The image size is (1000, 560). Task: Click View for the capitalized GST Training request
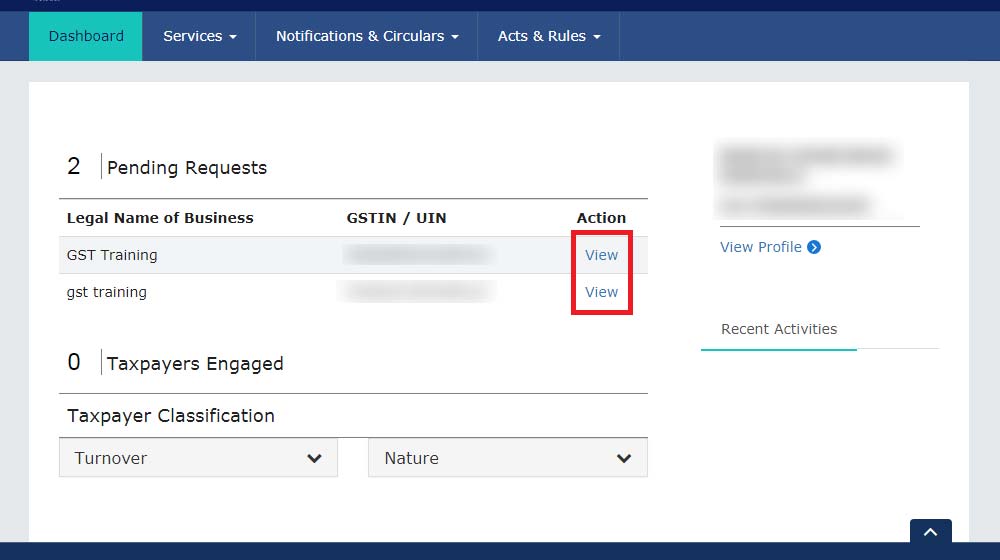tap(601, 255)
